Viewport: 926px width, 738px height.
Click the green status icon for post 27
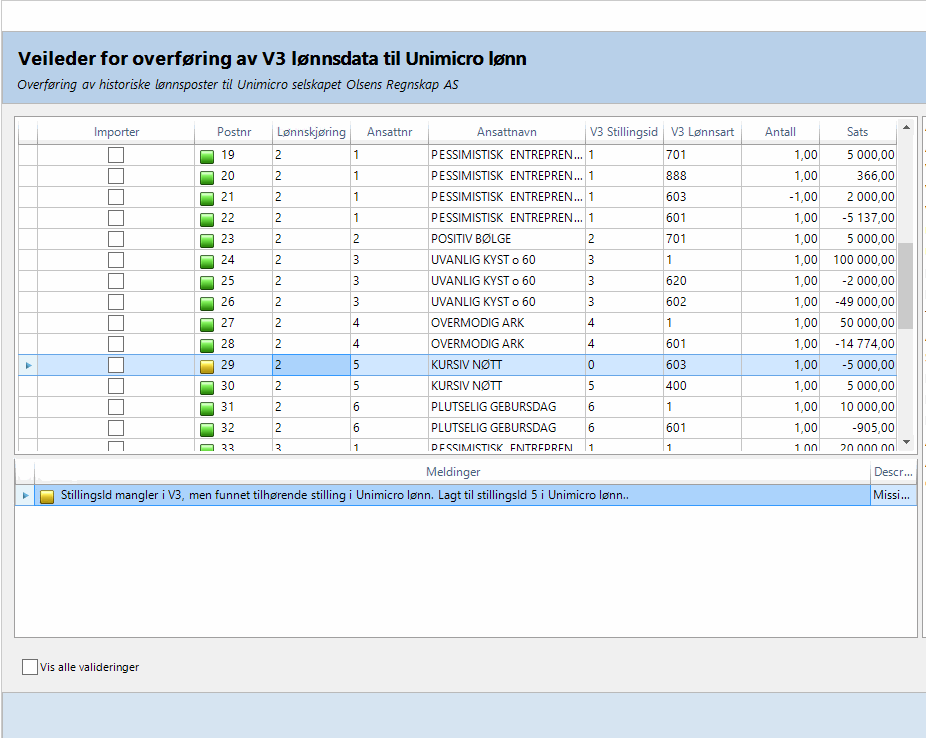tap(207, 324)
